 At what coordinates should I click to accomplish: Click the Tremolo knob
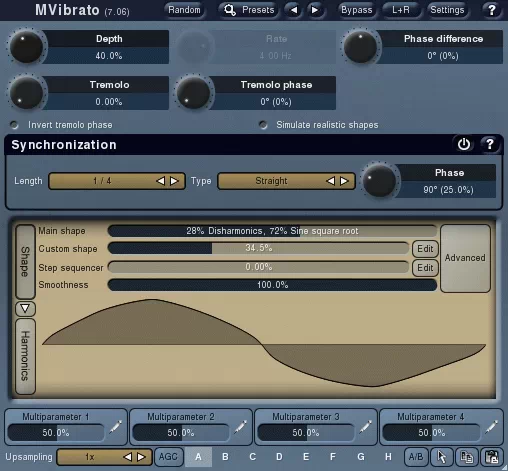[26, 93]
